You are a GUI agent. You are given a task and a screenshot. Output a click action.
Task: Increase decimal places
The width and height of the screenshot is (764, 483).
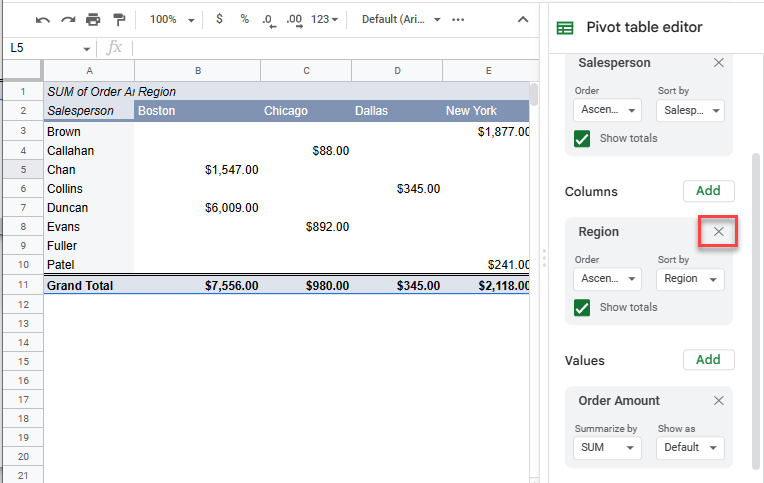point(294,19)
